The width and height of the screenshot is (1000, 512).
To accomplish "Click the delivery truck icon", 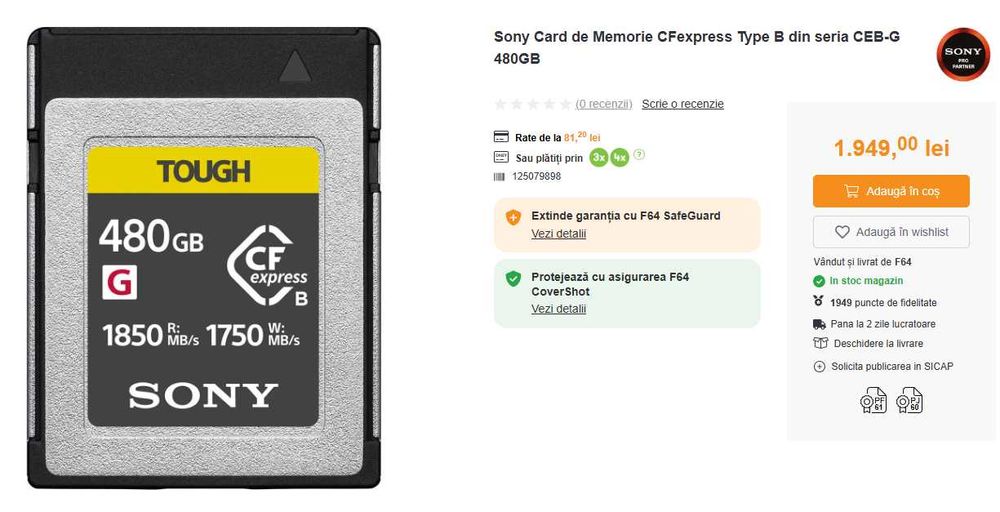I will tap(820, 324).
